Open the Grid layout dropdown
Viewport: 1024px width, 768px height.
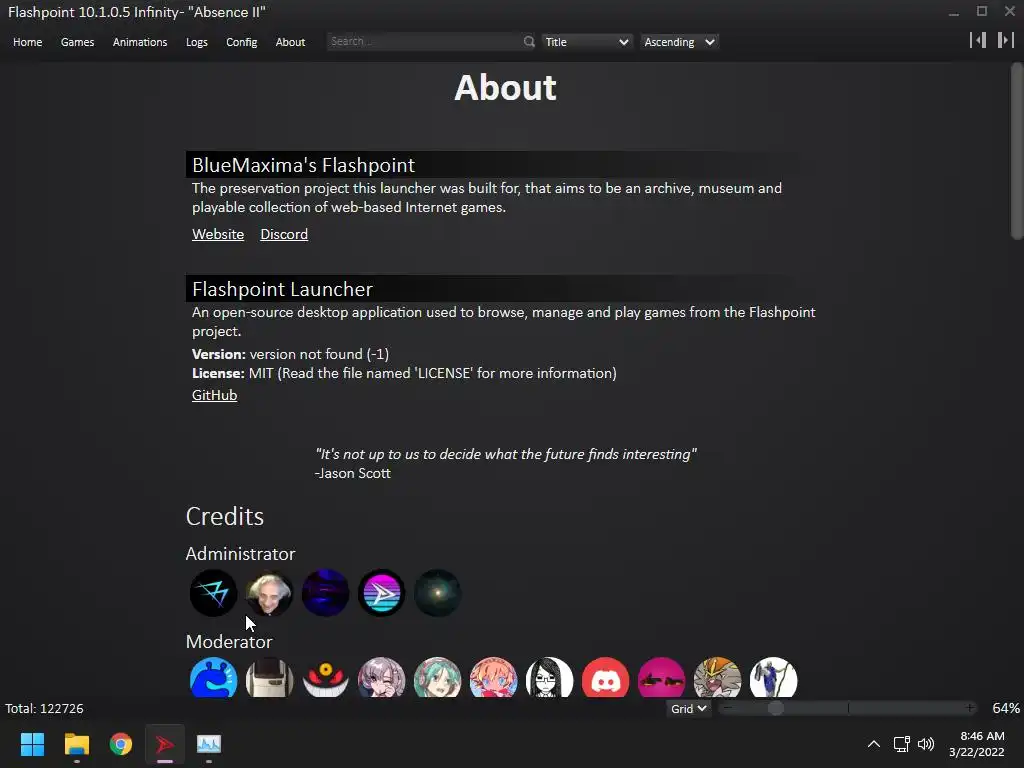click(x=688, y=709)
